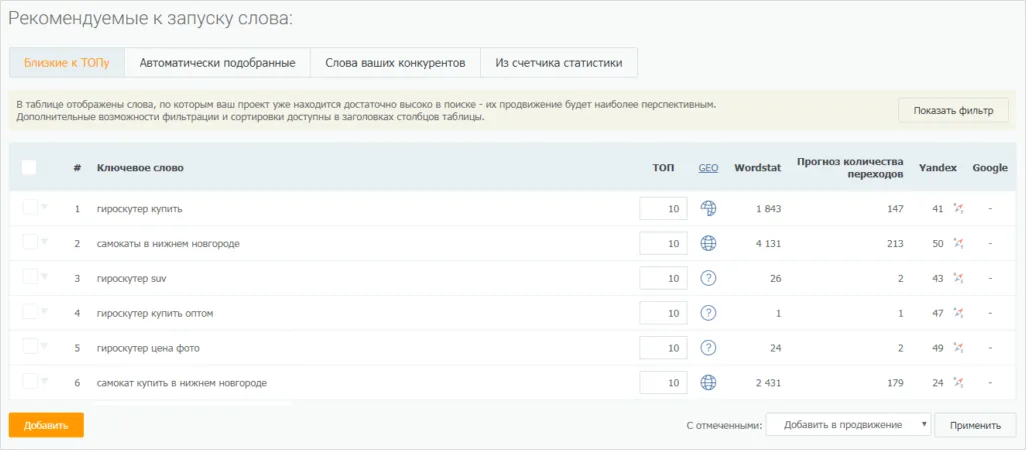Image resolution: width=1026 pixels, height=450 pixels.
Task: Click the Yandex position icon next to value 24
Action: pyautogui.click(x=958, y=382)
